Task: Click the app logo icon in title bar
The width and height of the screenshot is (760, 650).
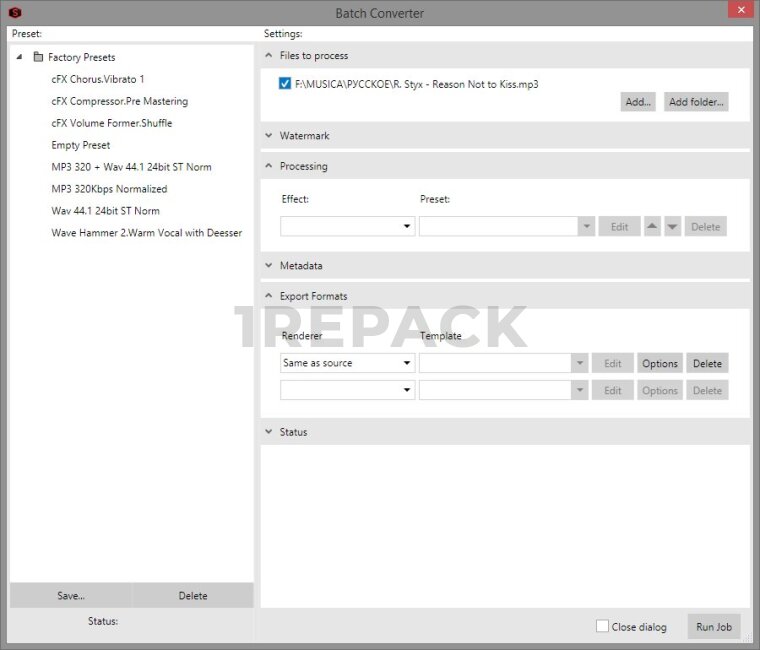Action: (x=15, y=13)
